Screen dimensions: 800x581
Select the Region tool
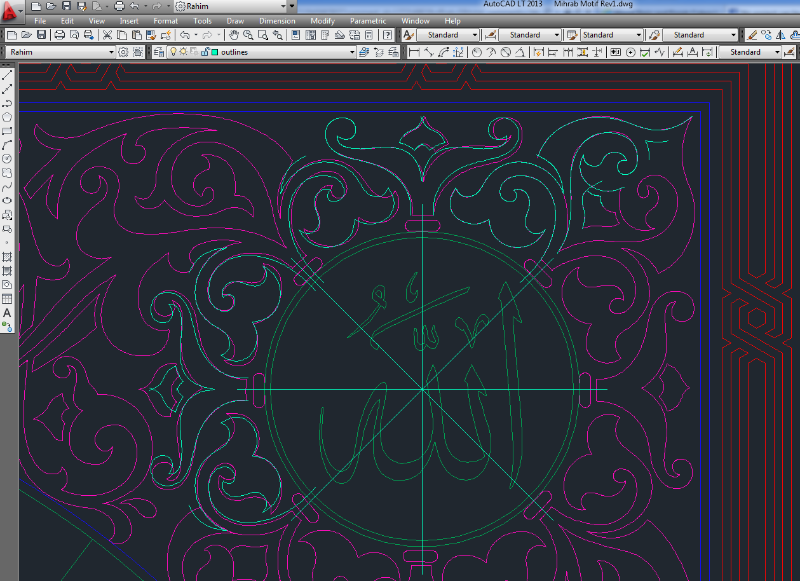pos(7,285)
